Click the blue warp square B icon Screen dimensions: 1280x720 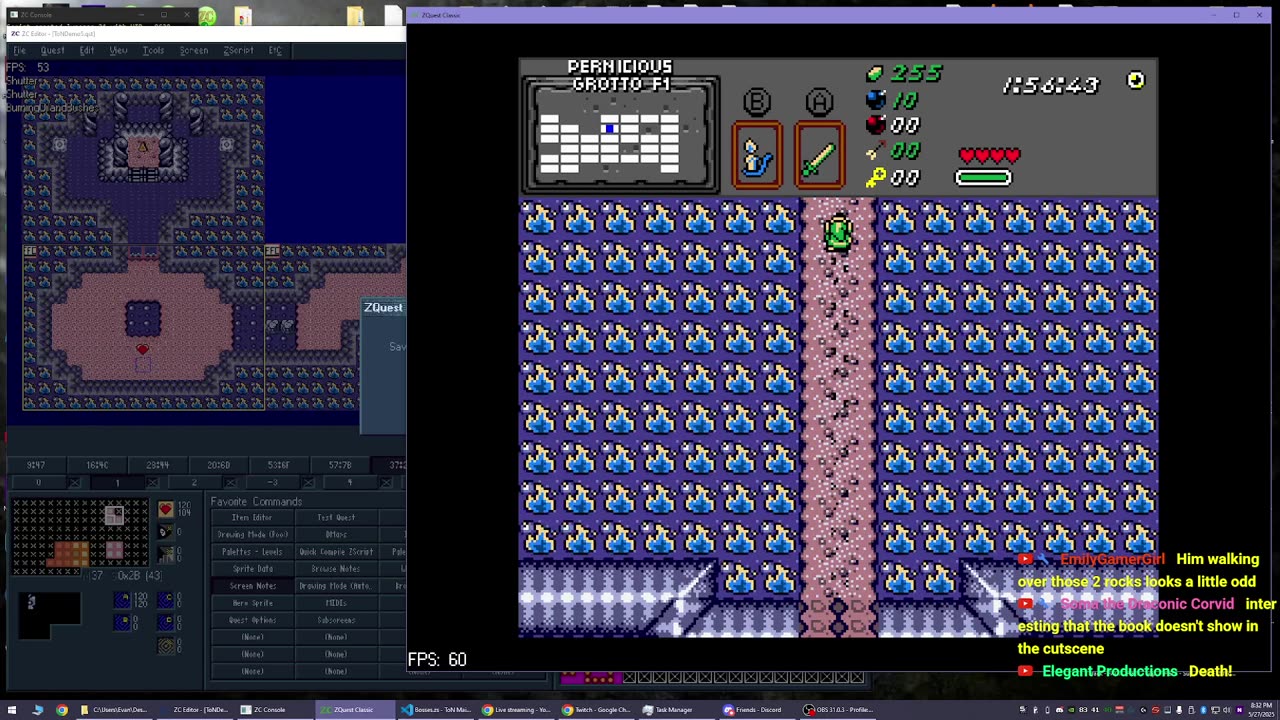[x=122, y=622]
